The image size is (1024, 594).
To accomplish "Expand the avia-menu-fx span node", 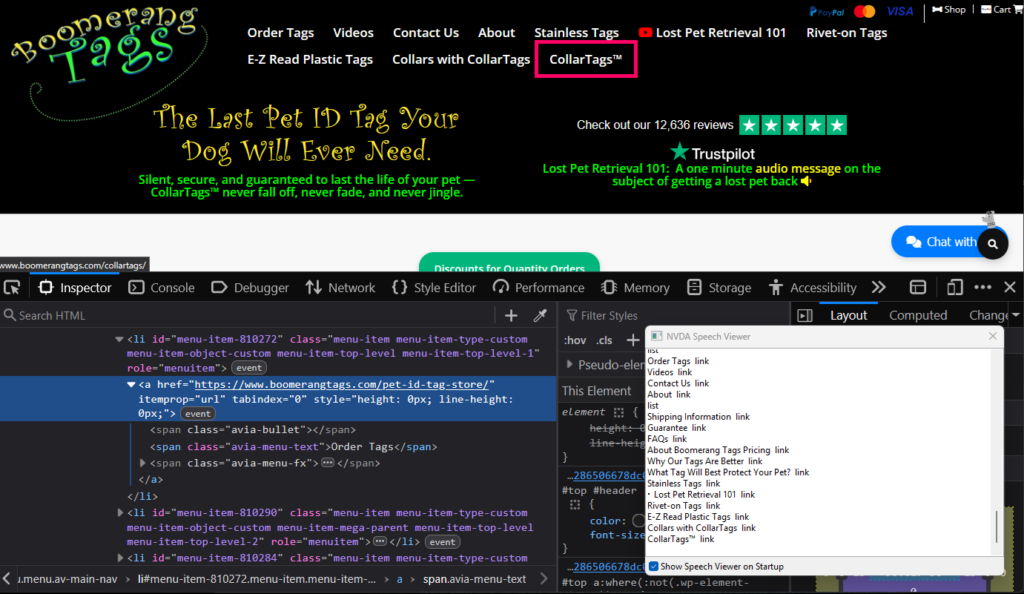I will pos(142,463).
